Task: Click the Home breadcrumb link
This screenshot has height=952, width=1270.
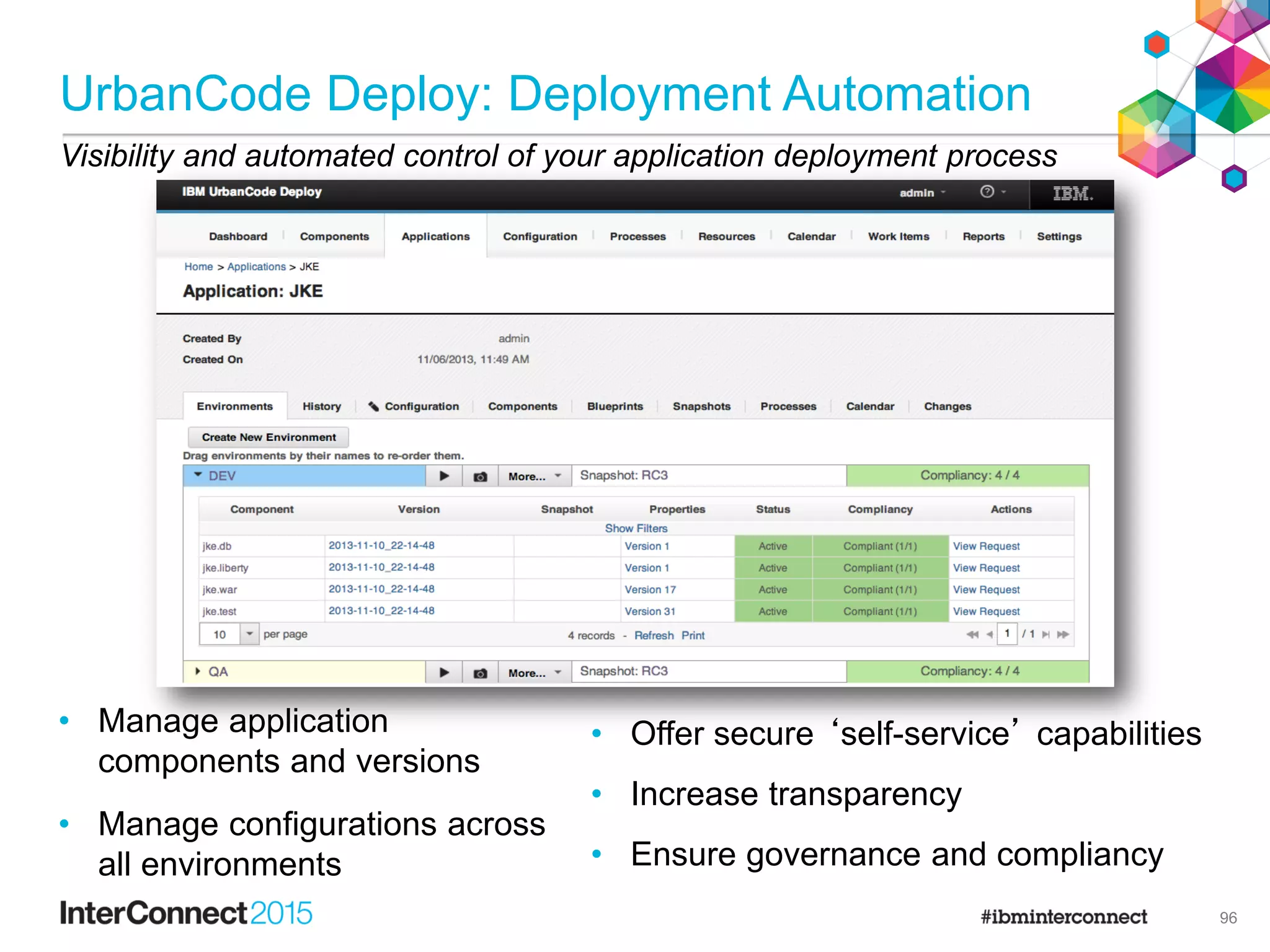Action: 198,267
